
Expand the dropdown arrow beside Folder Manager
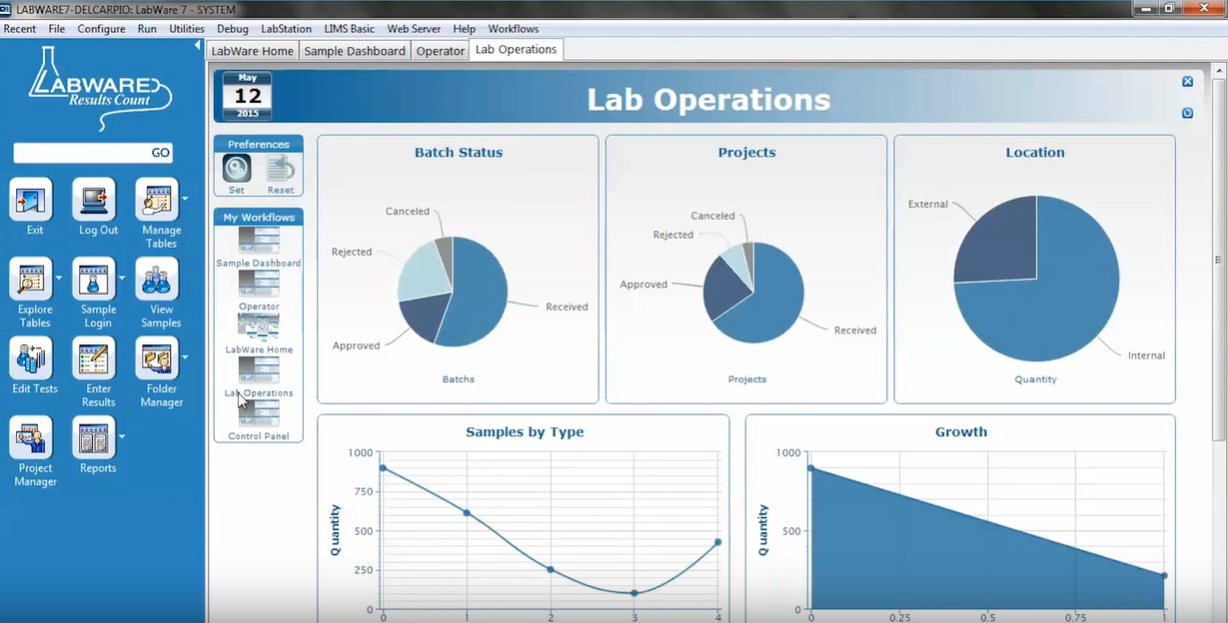click(185, 357)
